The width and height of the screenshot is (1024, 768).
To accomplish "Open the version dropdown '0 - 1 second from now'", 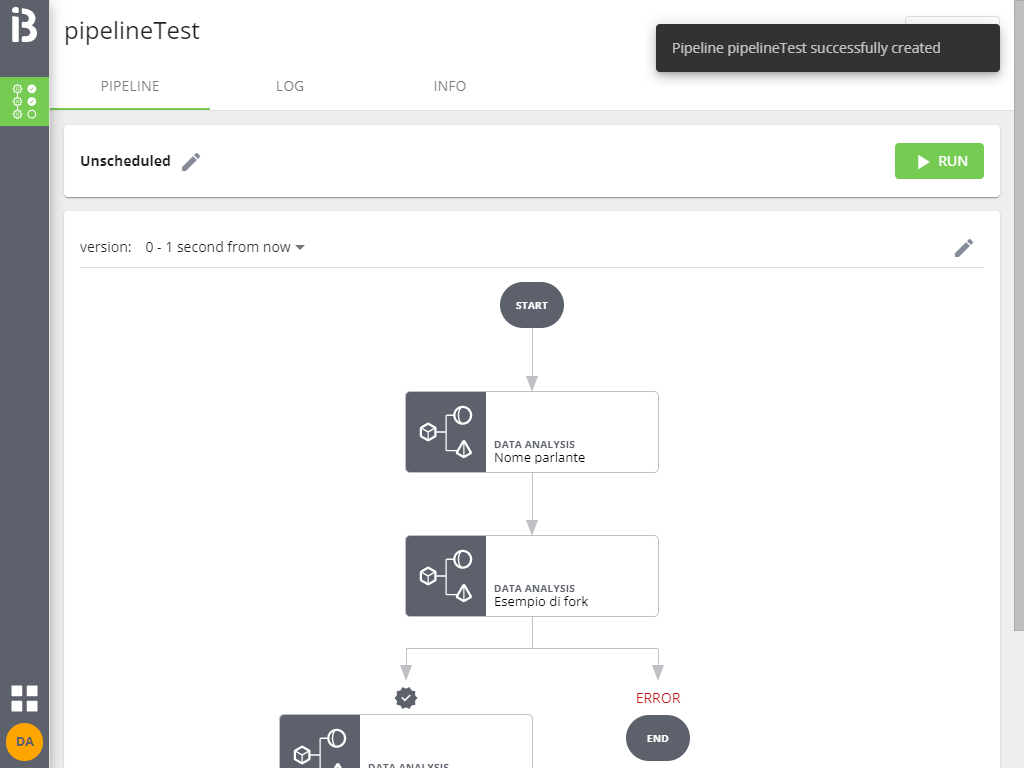I will pyautogui.click(x=224, y=247).
